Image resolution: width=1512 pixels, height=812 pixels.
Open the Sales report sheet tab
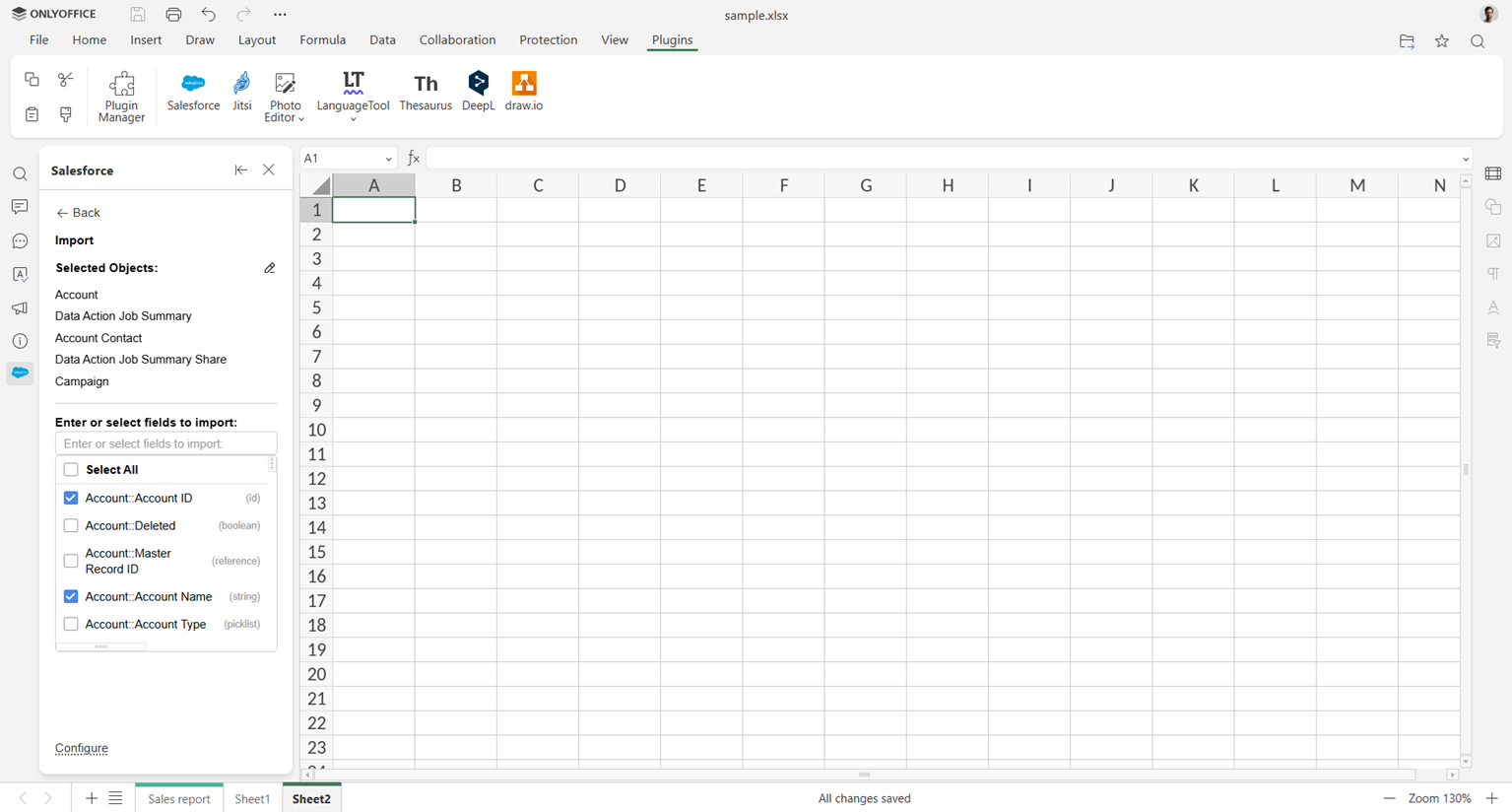pos(179,798)
